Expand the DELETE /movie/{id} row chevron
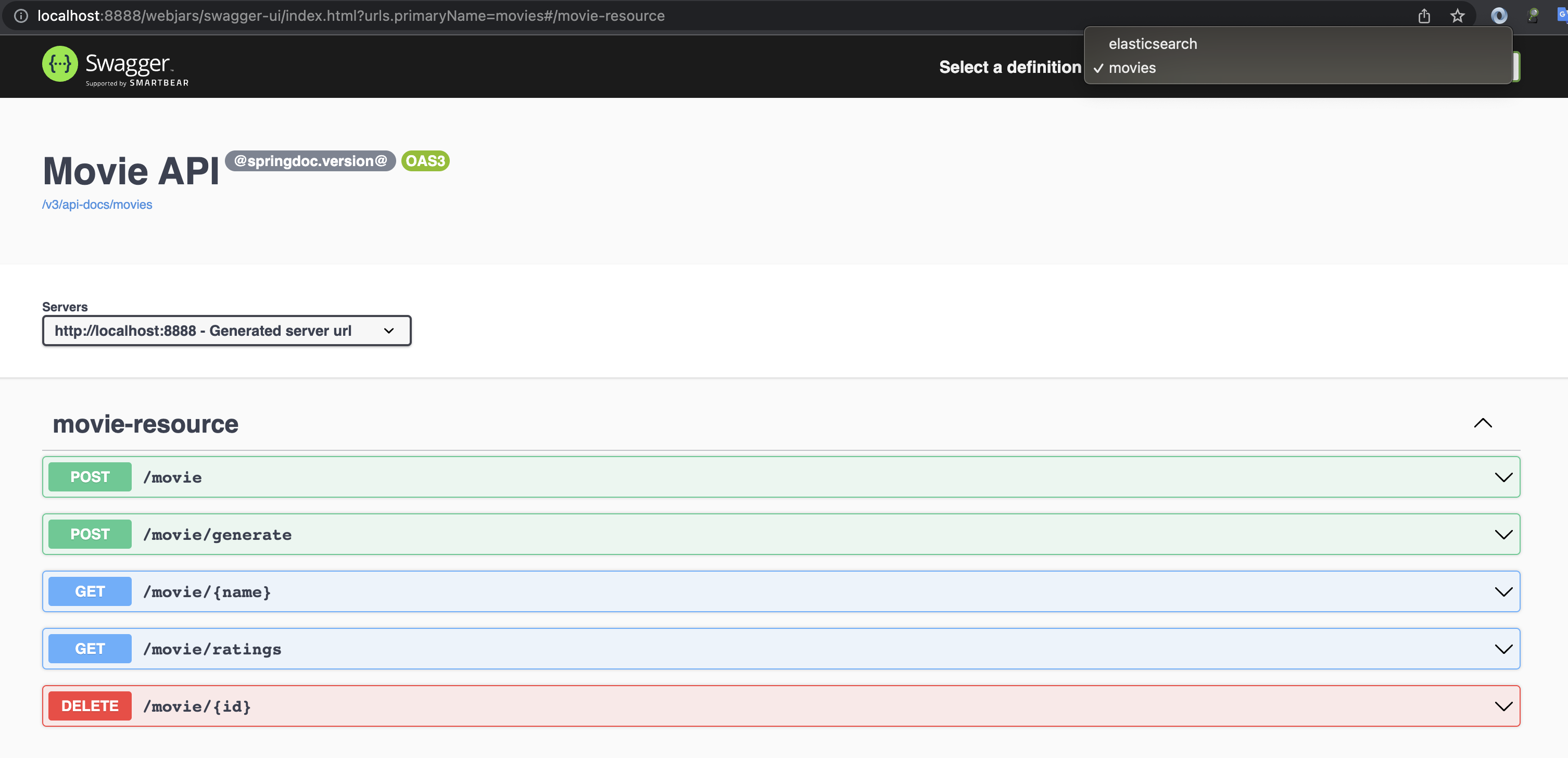The image size is (1568, 758). point(1503,706)
